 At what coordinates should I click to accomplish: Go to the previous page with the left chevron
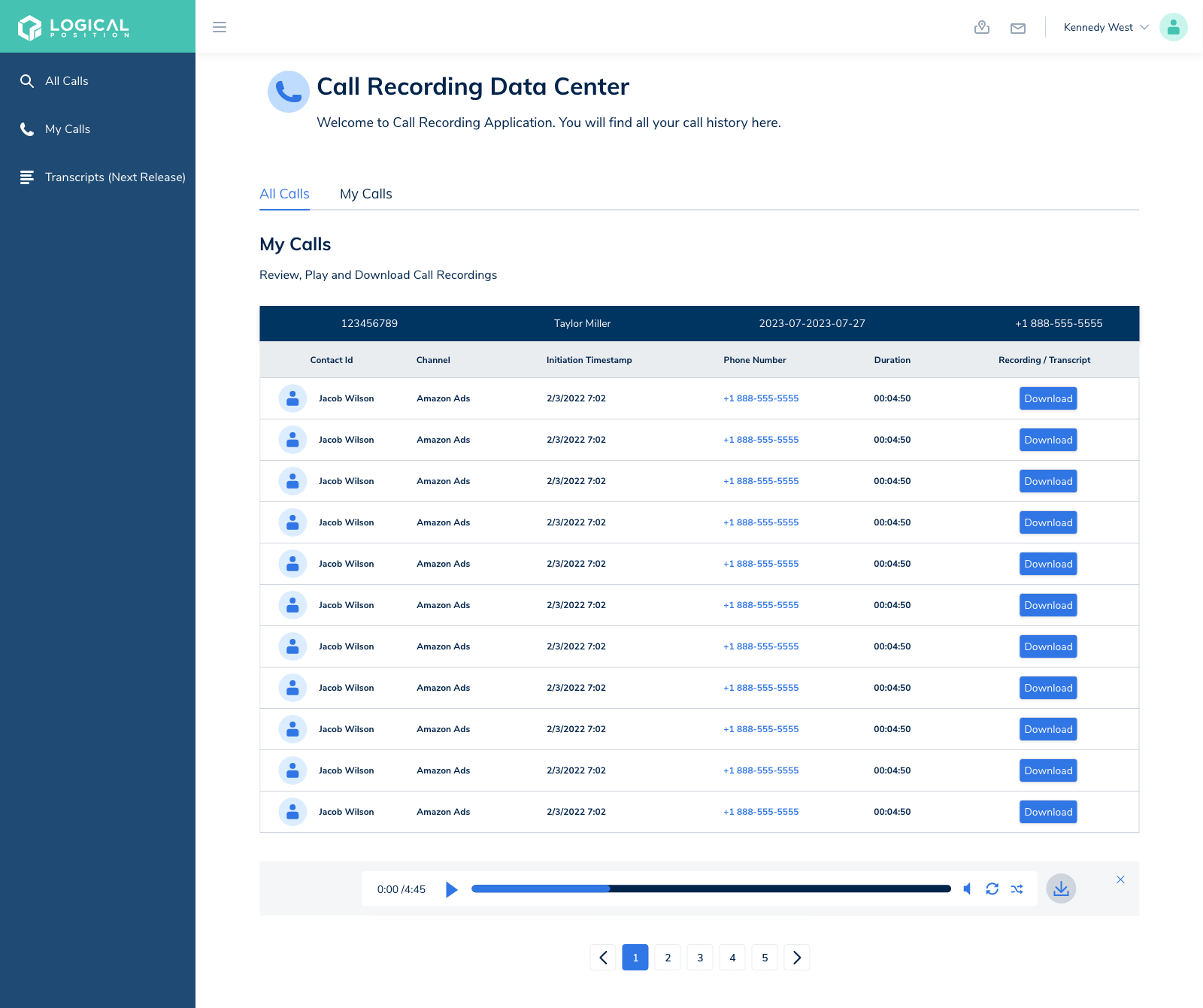tap(603, 958)
